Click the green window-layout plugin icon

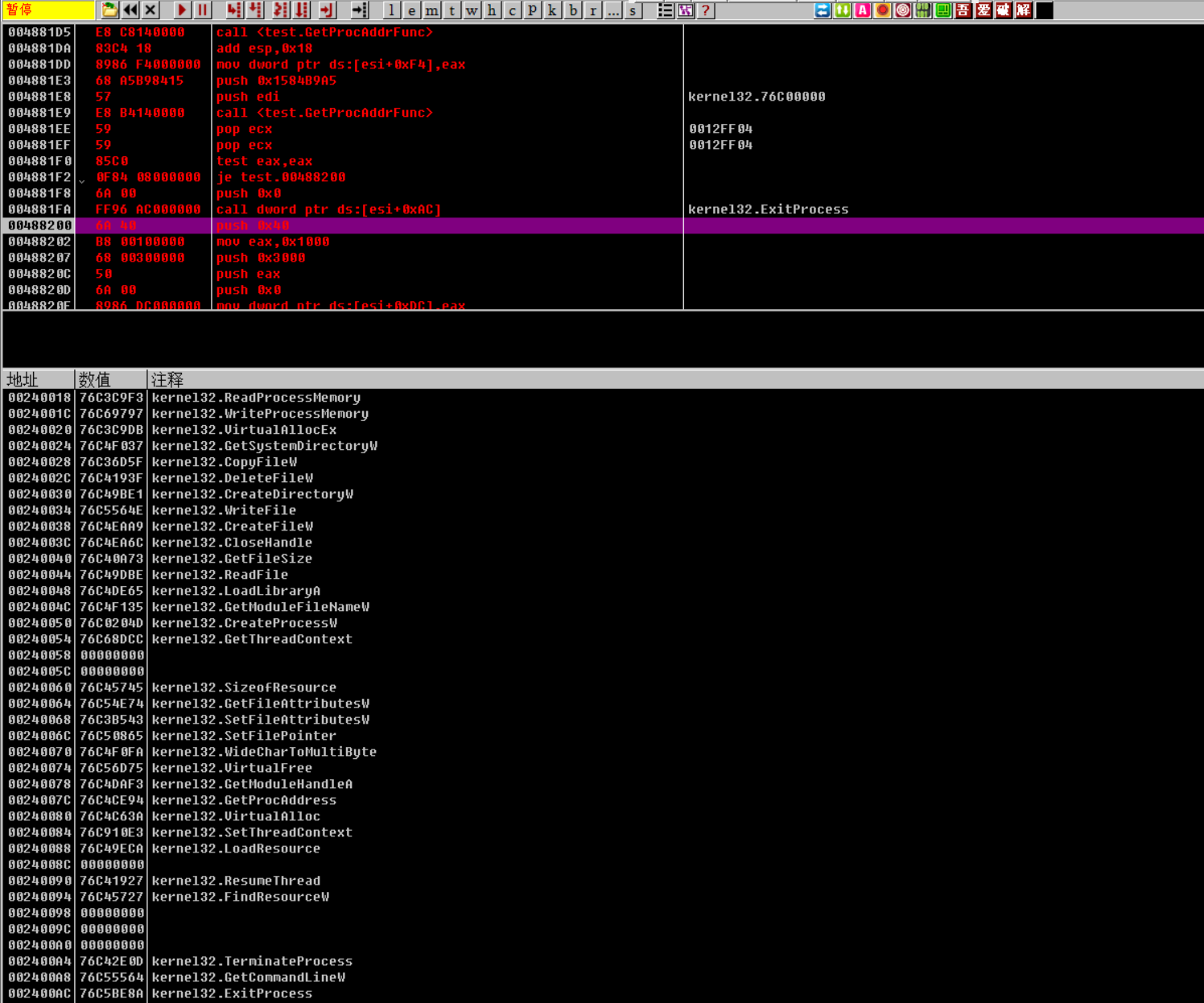pos(943,10)
